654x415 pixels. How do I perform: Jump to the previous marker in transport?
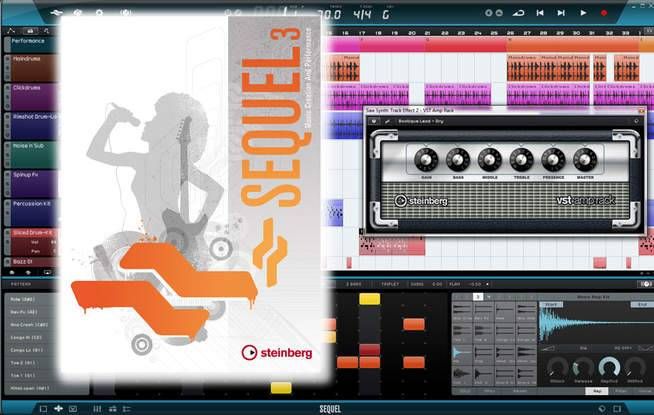click(x=539, y=13)
